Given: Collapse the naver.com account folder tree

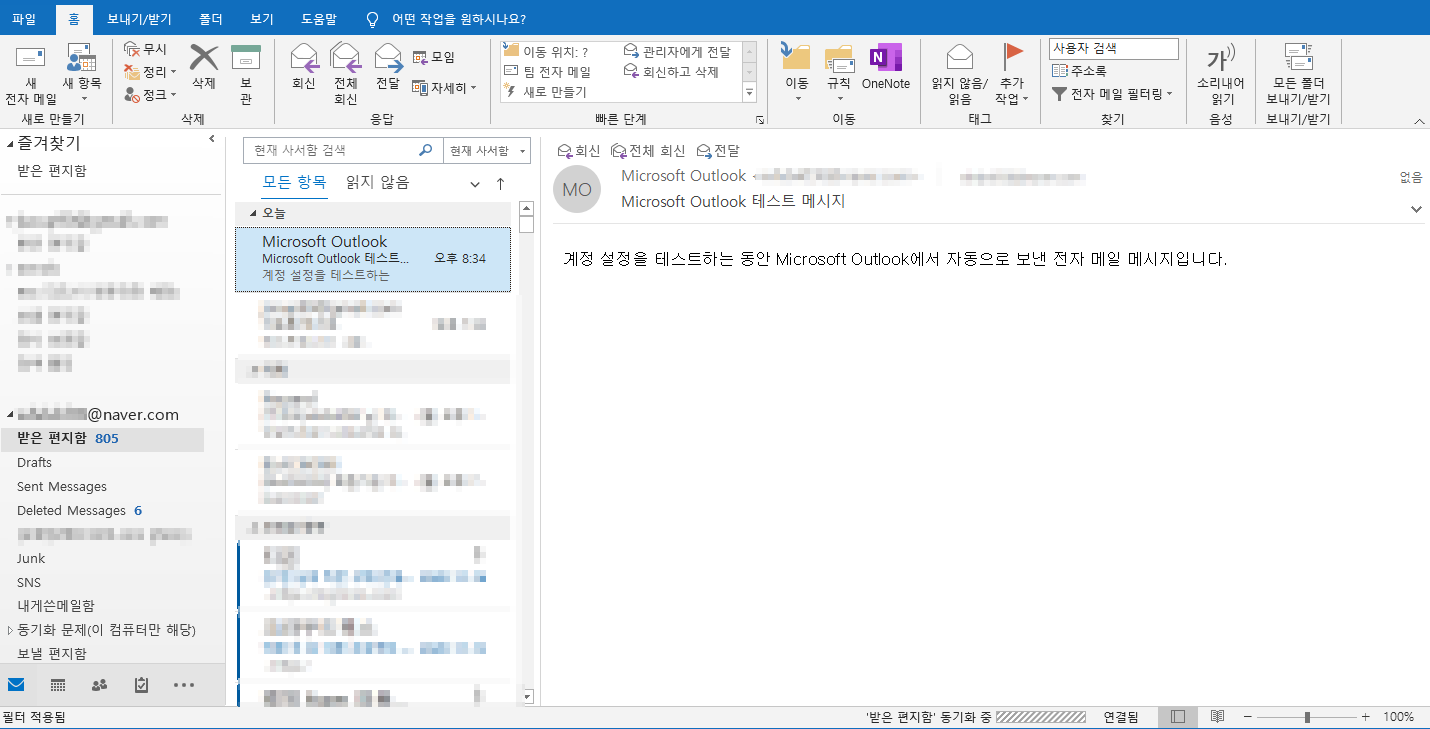Looking at the screenshot, I should [x=10, y=414].
